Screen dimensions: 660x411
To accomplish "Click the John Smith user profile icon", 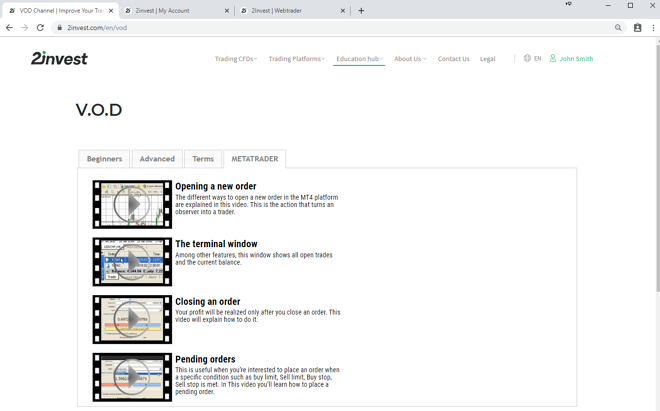I will [553, 58].
